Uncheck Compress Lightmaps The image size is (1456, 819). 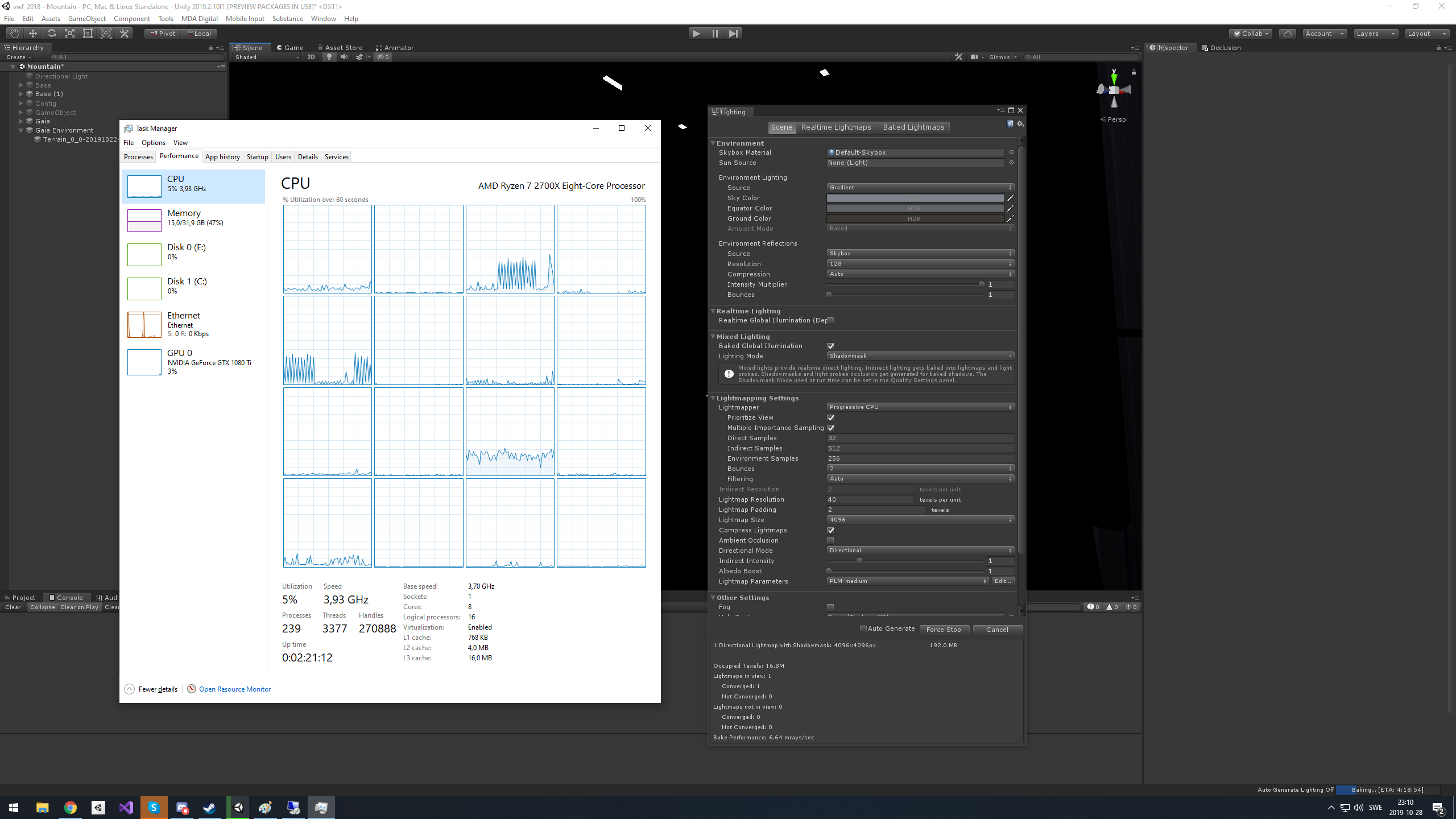coord(830,530)
